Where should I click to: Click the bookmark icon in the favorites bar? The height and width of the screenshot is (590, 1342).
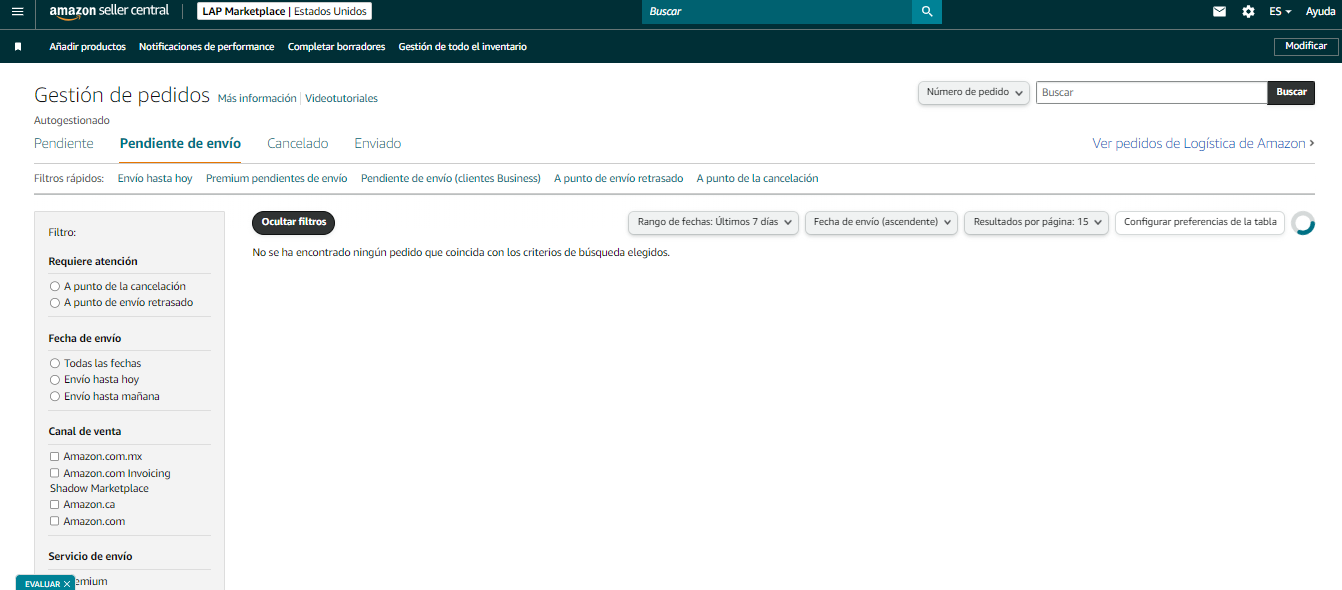pos(18,47)
